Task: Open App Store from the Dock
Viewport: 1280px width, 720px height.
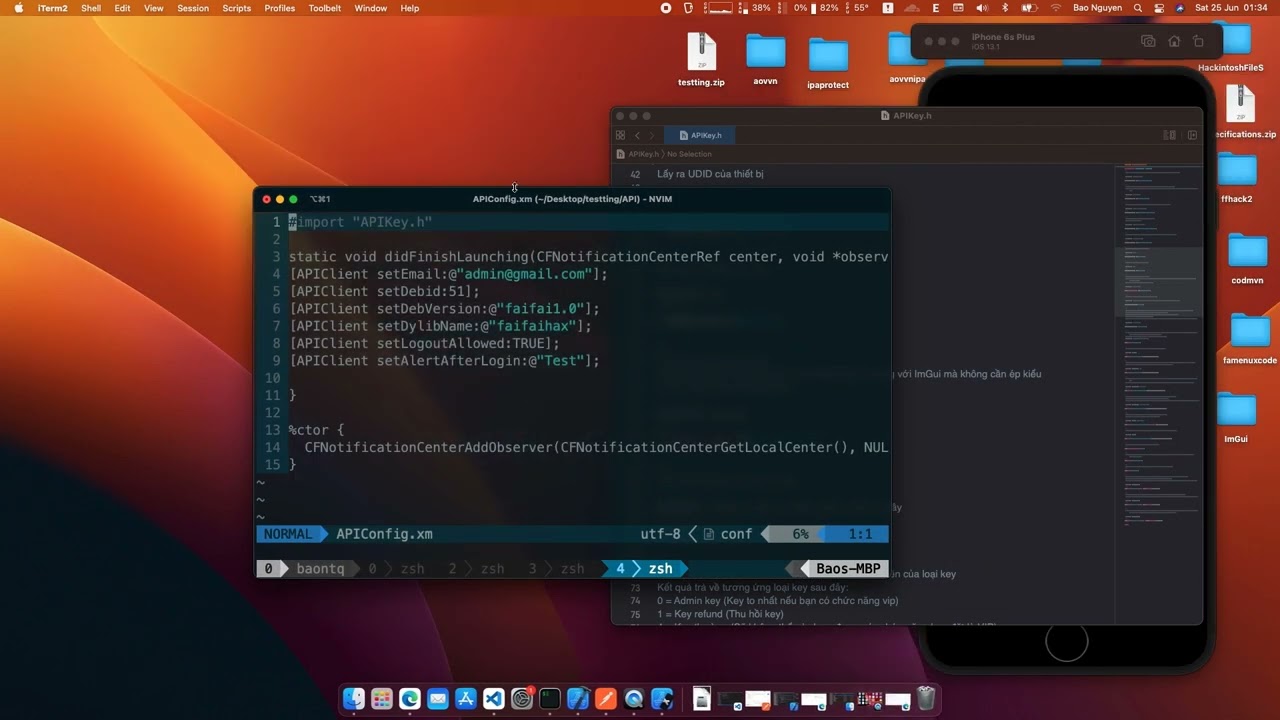Action: pos(465,699)
